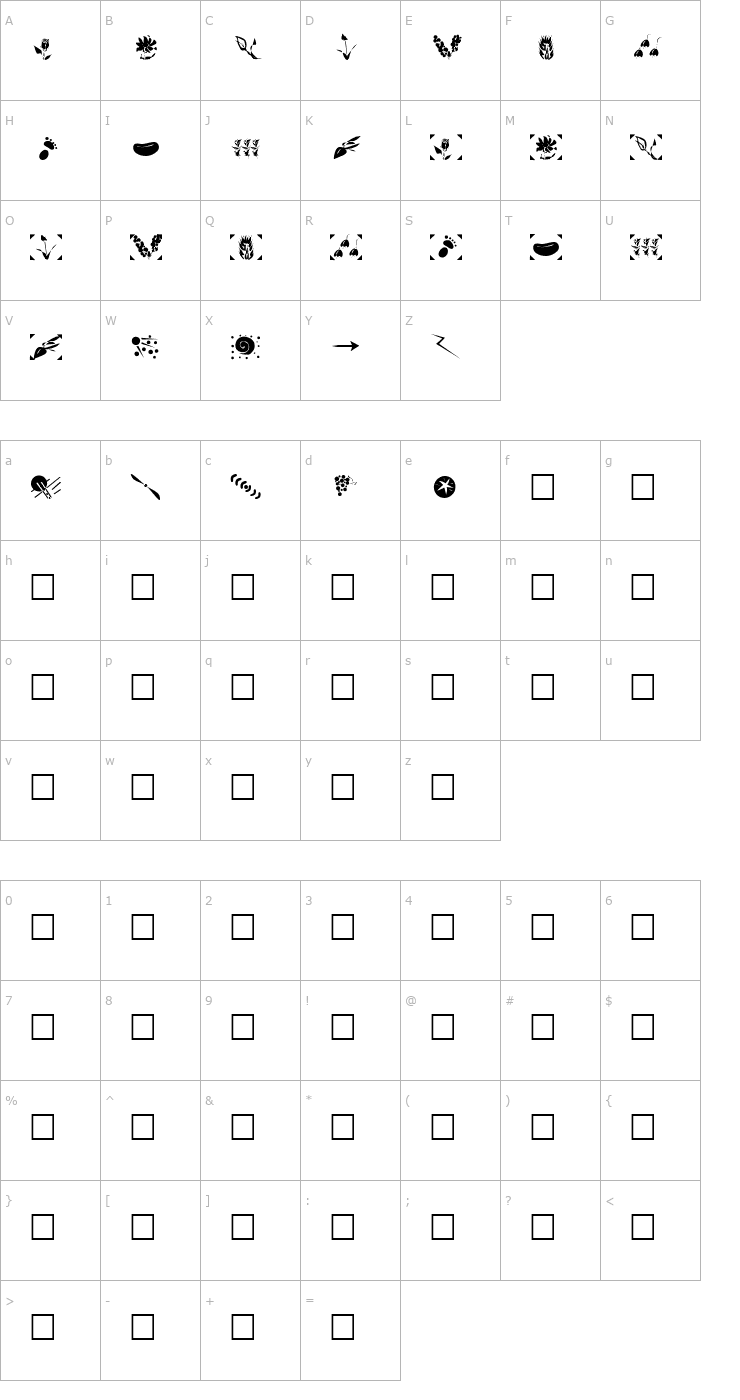Select the missing glyph box for = sign
Viewport: 740px width, 1400px height.
click(342, 1327)
